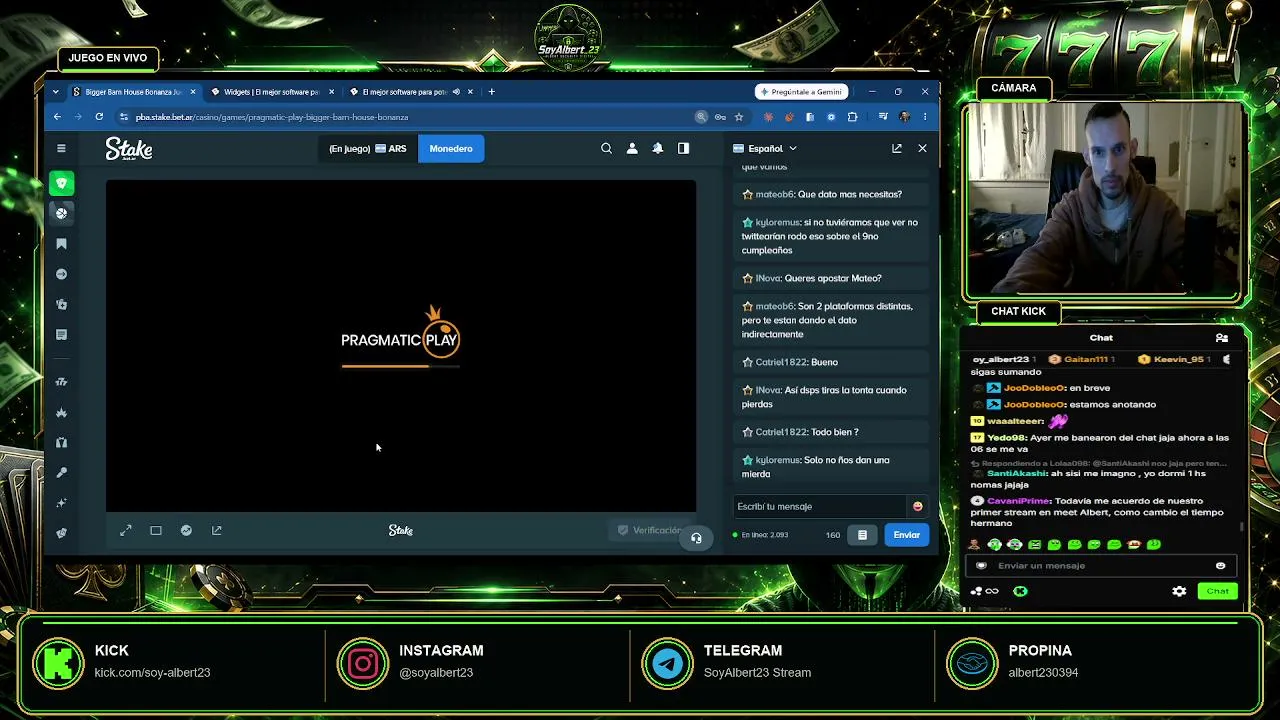
Task: Enter game fullscreen mode icon
Action: (126, 531)
